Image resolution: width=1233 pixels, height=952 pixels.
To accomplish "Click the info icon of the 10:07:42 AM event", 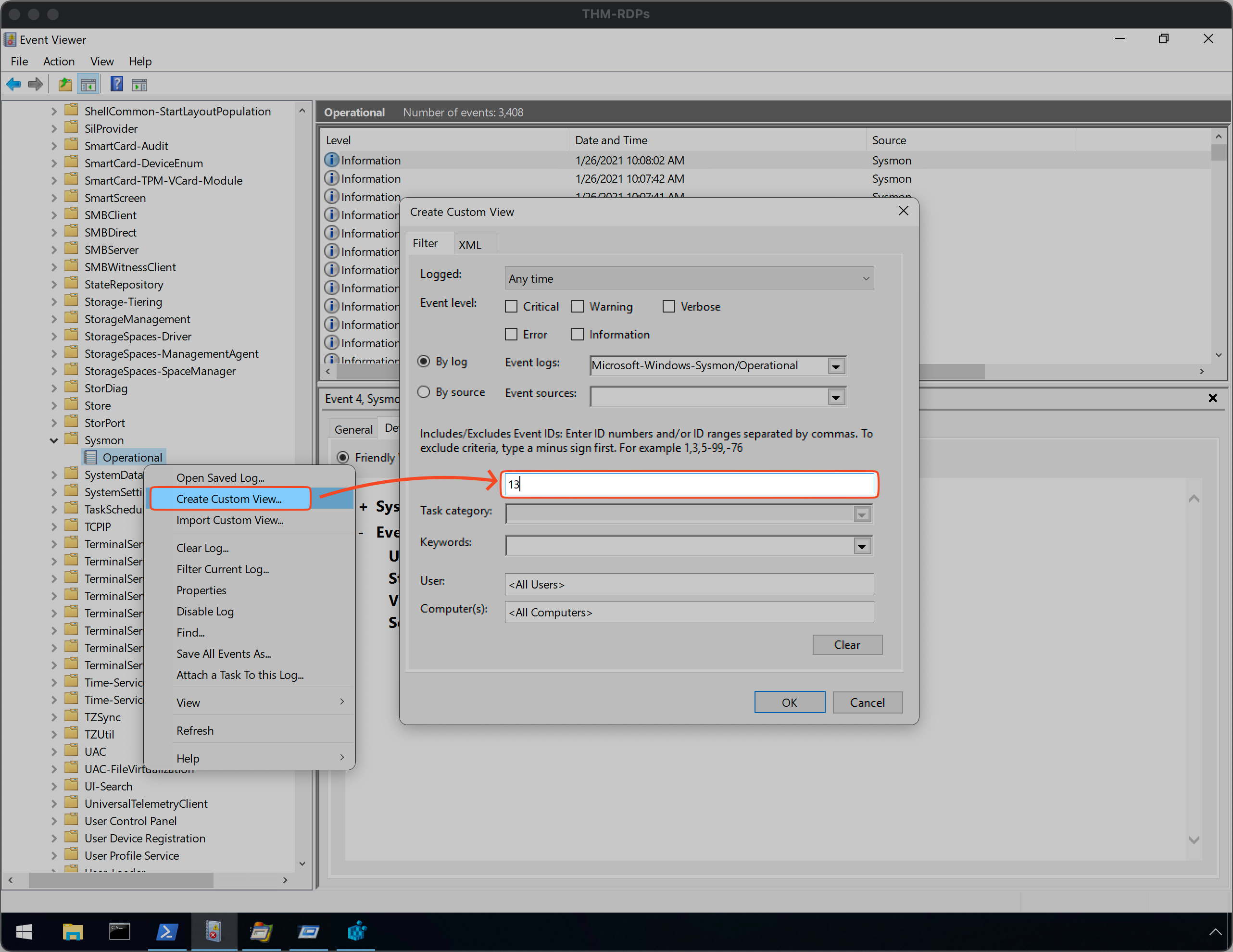I will (331, 178).
